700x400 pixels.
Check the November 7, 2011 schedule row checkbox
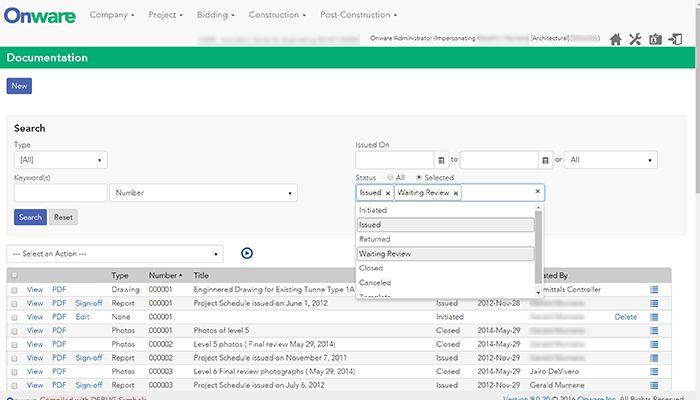click(14, 358)
